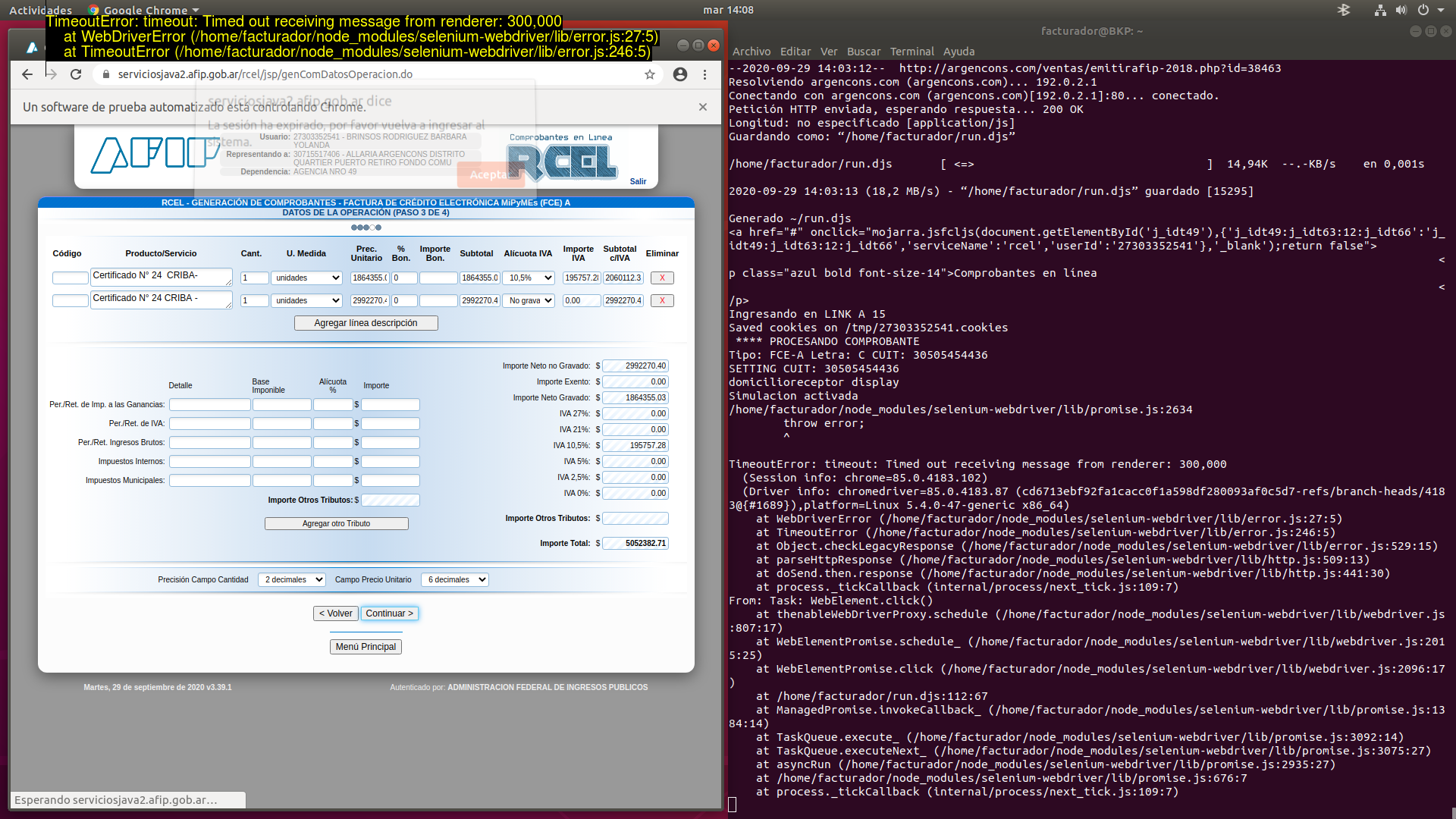1456x819 pixels.
Task: Click the Chrome address bar URL
Action: point(265,74)
